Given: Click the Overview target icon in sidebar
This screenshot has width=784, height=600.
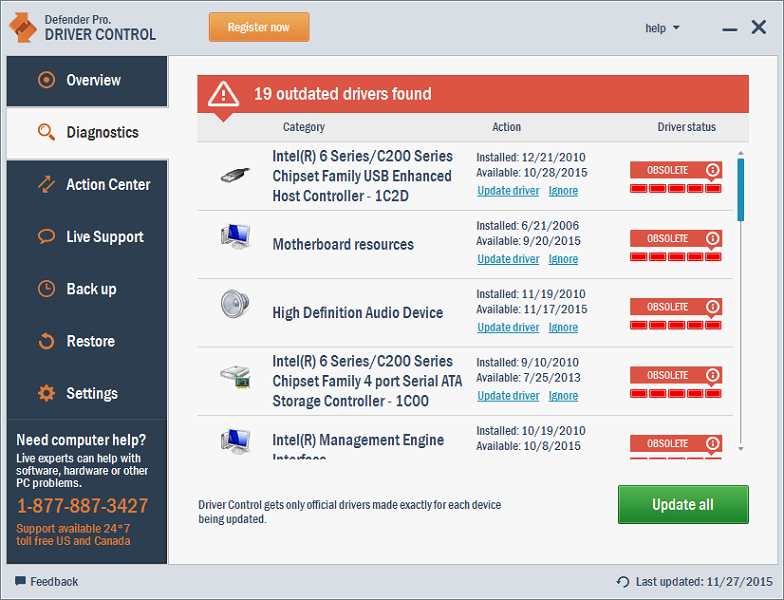Looking at the screenshot, I should 46,80.
